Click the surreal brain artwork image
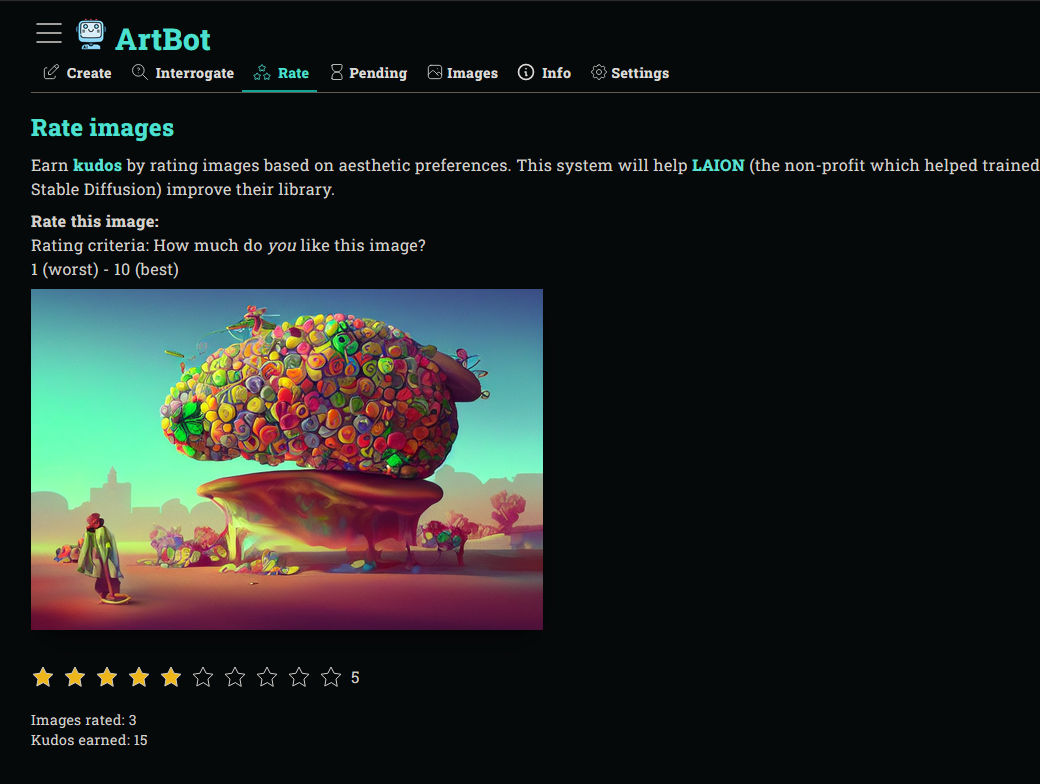The image size is (1040, 784). tap(287, 458)
